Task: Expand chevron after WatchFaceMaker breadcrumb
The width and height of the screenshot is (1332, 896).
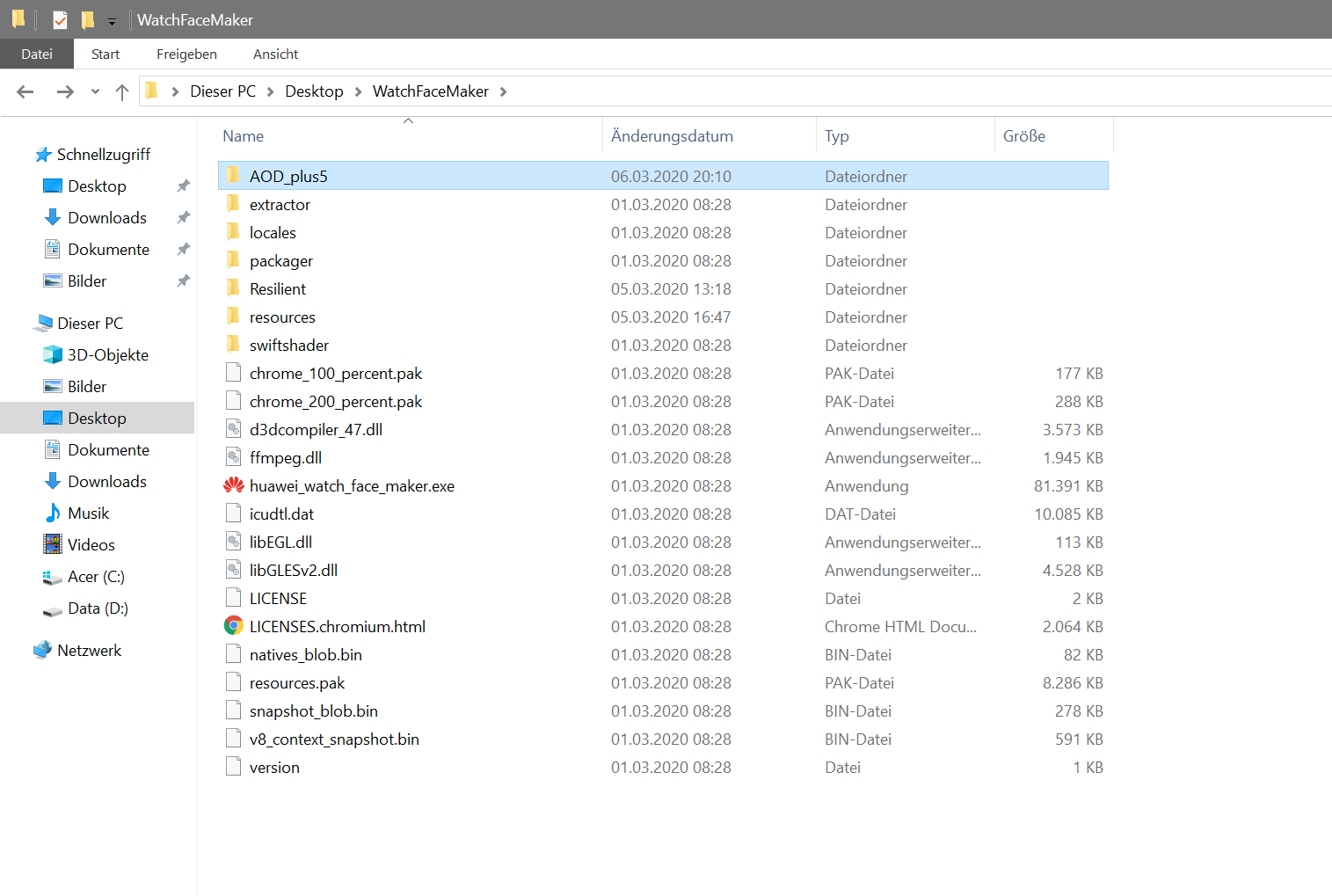Action: [503, 91]
